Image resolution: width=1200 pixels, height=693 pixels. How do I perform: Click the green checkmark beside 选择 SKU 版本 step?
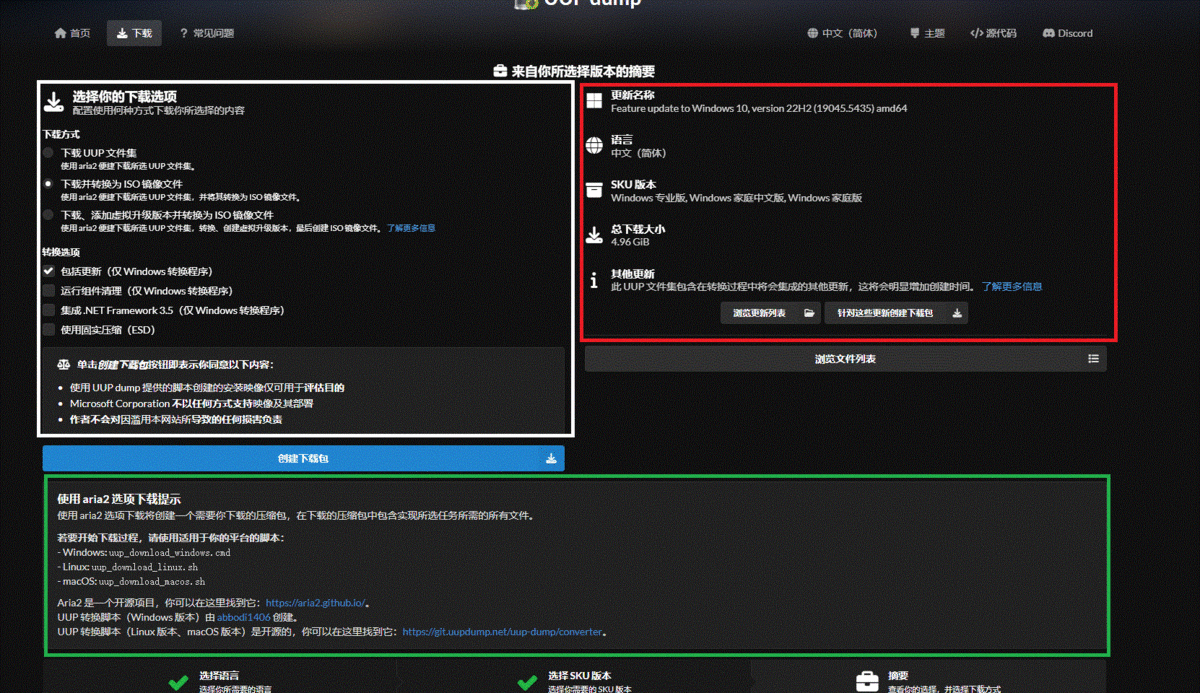tap(528, 683)
